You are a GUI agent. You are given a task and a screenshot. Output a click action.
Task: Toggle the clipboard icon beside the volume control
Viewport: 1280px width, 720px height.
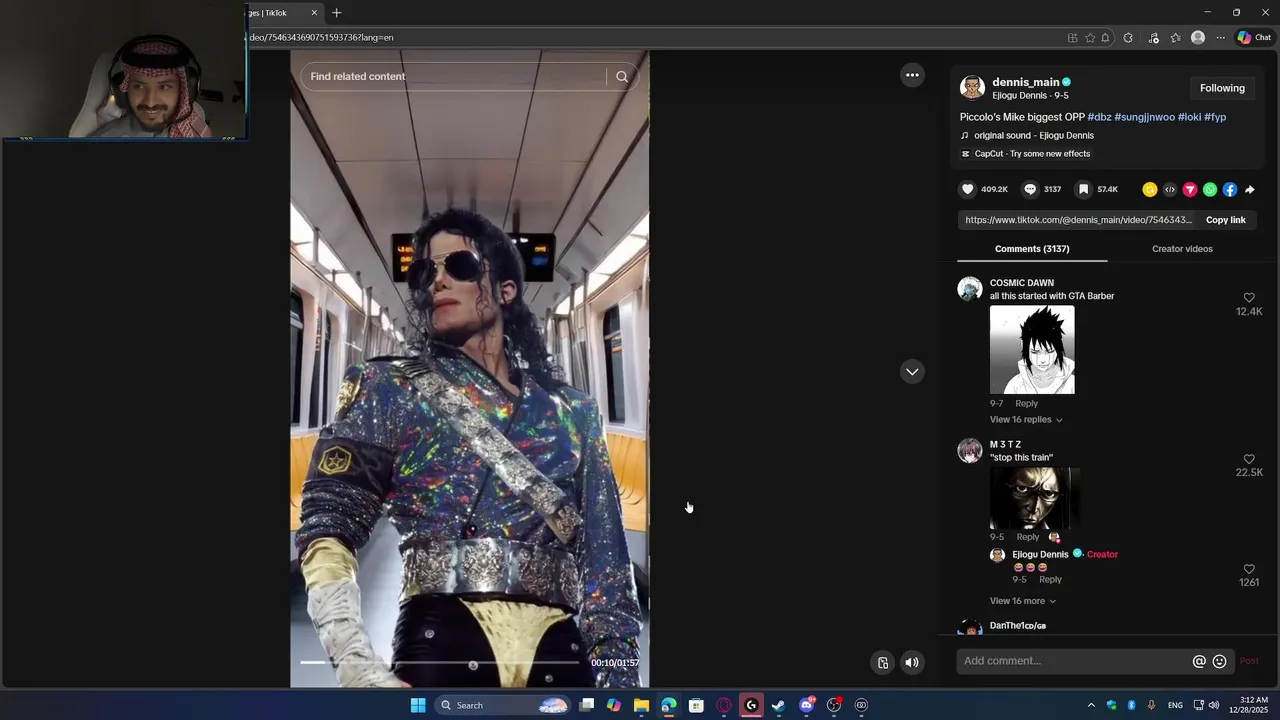(x=883, y=662)
